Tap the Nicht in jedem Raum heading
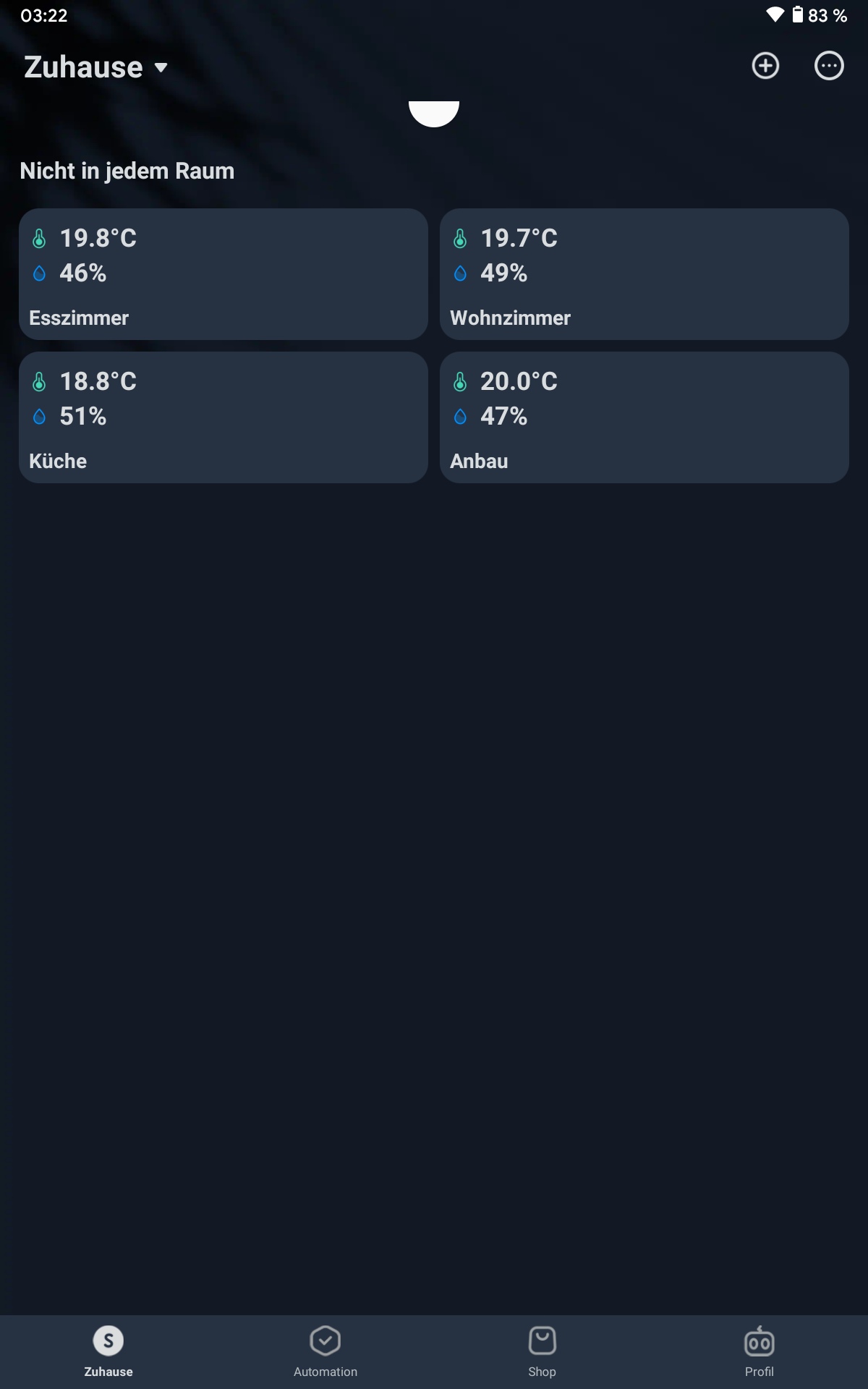 [x=127, y=171]
